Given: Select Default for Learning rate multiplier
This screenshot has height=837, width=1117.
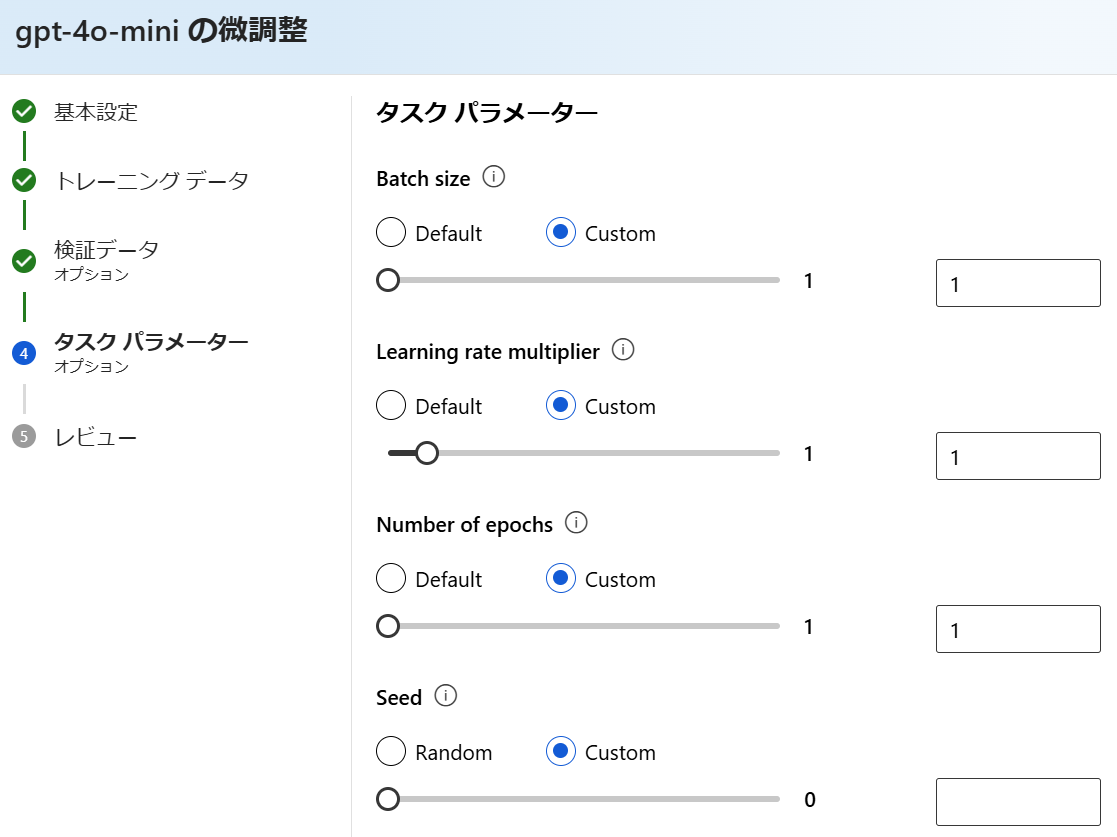Looking at the screenshot, I should point(391,406).
